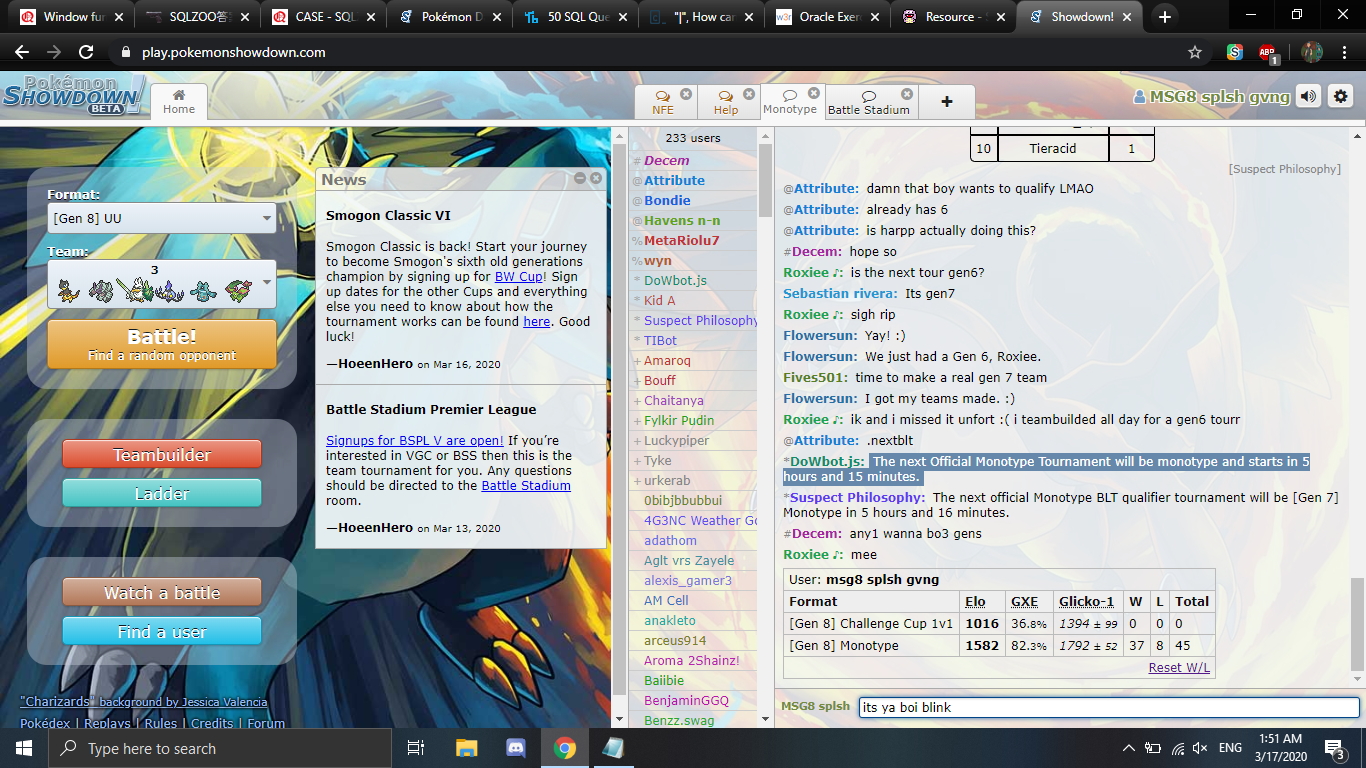Viewport: 1366px width, 768px height.
Task: Click the plus tab to join a room
Action: 947,102
